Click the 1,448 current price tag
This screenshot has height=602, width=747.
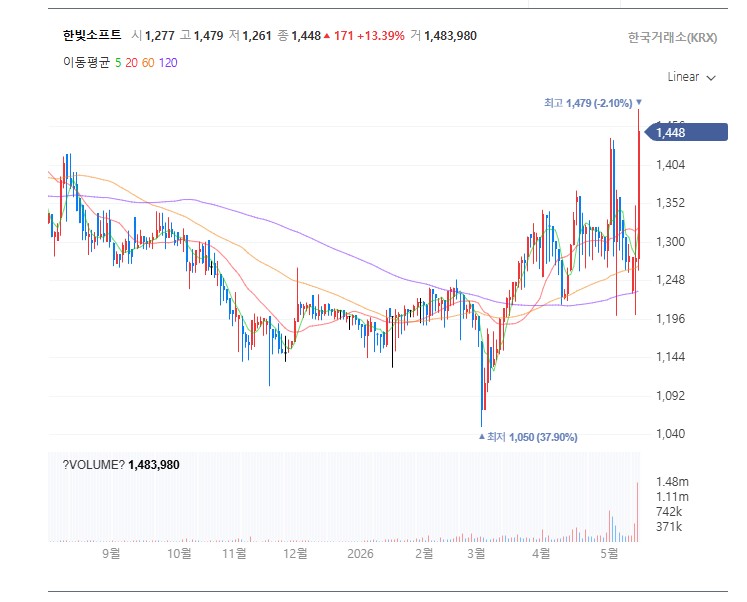click(686, 132)
